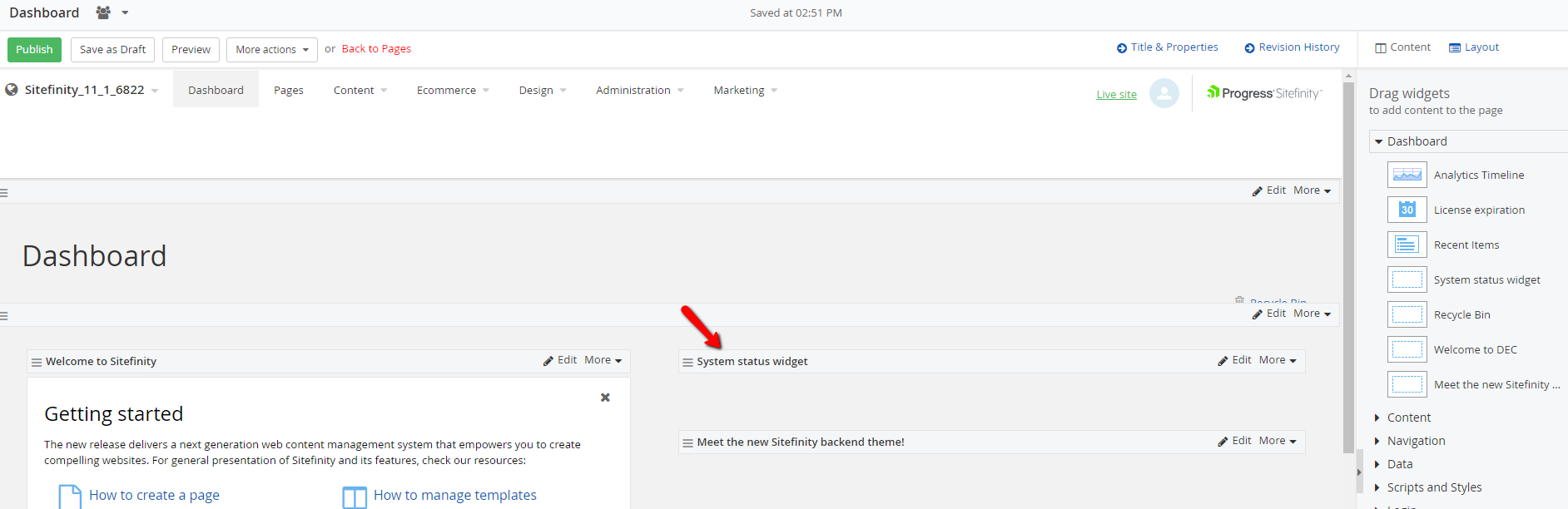The height and width of the screenshot is (509, 1568).
Task: Click the Welcome to DEC widget icon
Action: click(x=1407, y=349)
